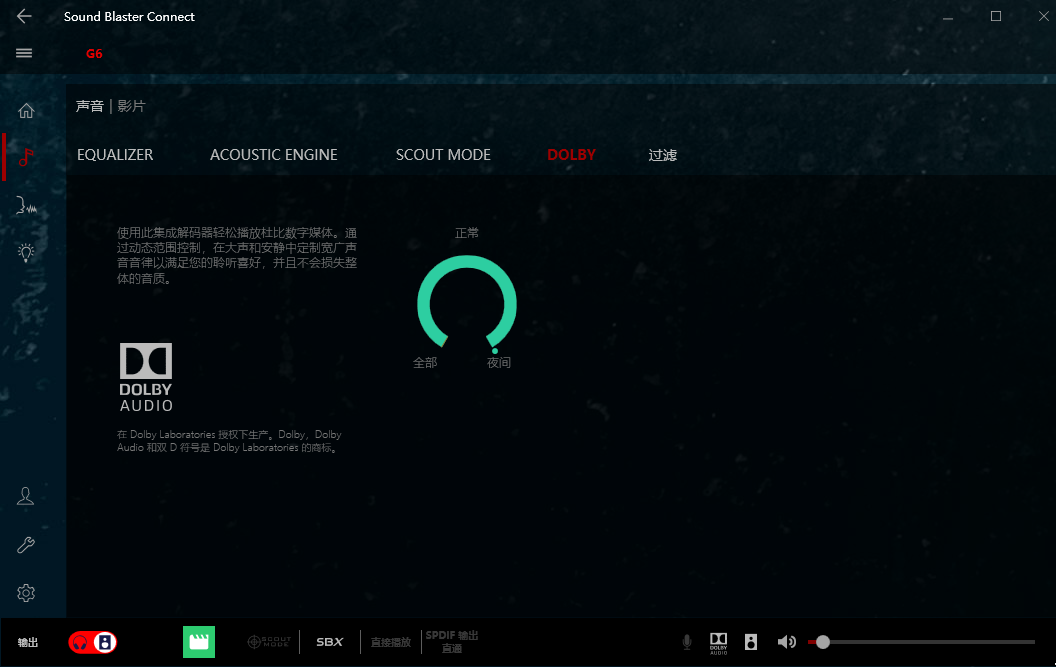Click the master volume slider handle
Viewport: 1056px width, 667px height.
[x=822, y=642]
